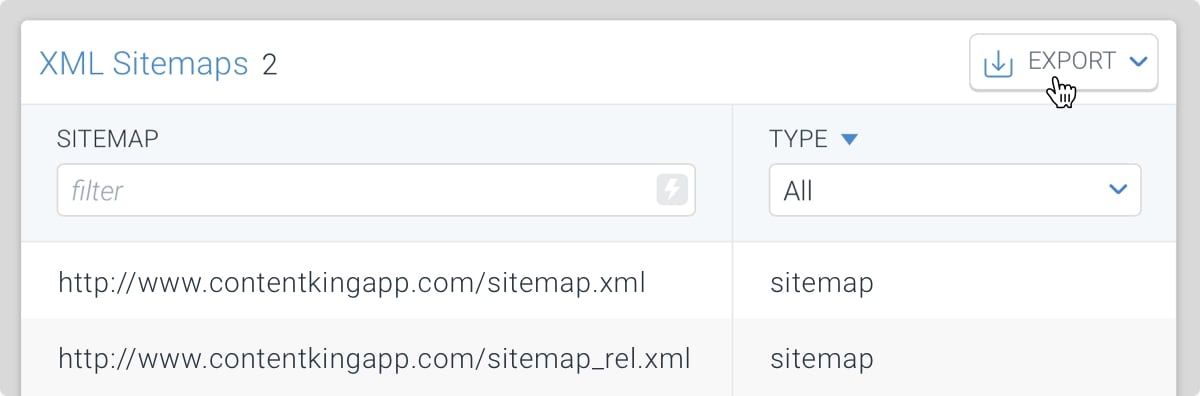Click into the SITEMAP filter input
Screen dimensions: 1200x396
pos(376,190)
